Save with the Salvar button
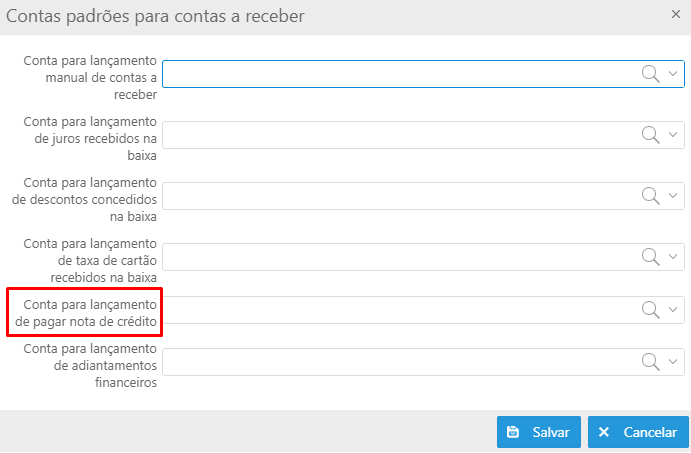This screenshot has width=691, height=453. tap(539, 432)
